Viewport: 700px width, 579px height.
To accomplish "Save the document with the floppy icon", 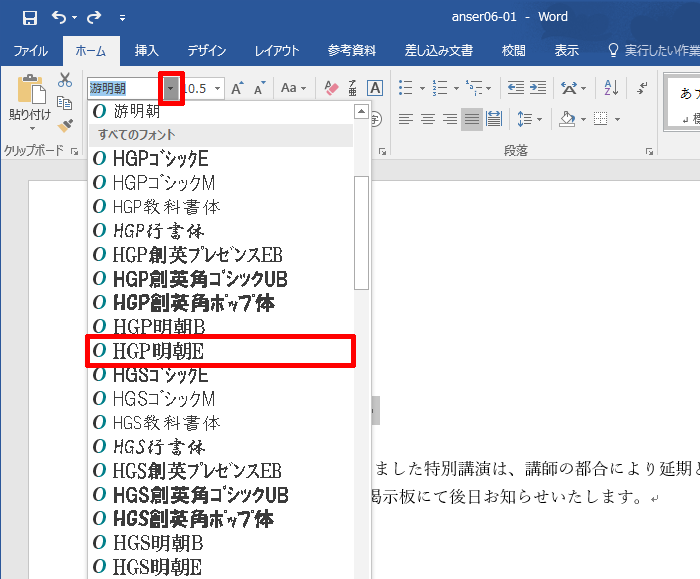I will (29, 18).
